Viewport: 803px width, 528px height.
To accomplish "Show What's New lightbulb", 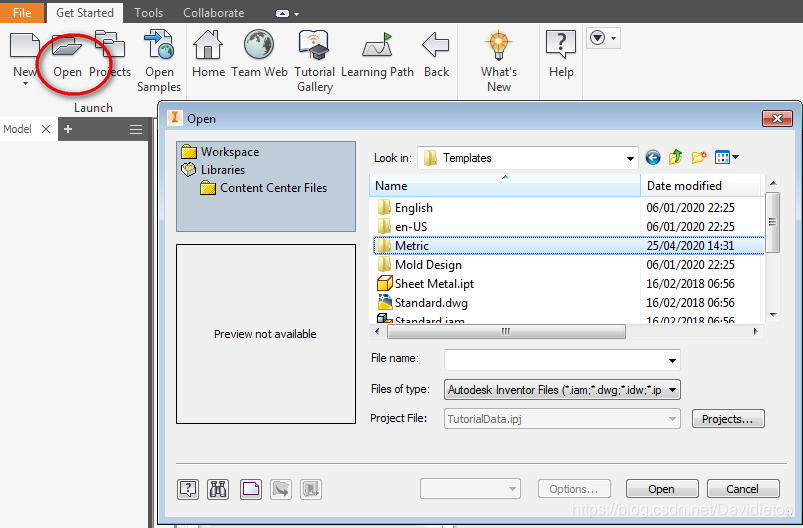I will [x=499, y=45].
